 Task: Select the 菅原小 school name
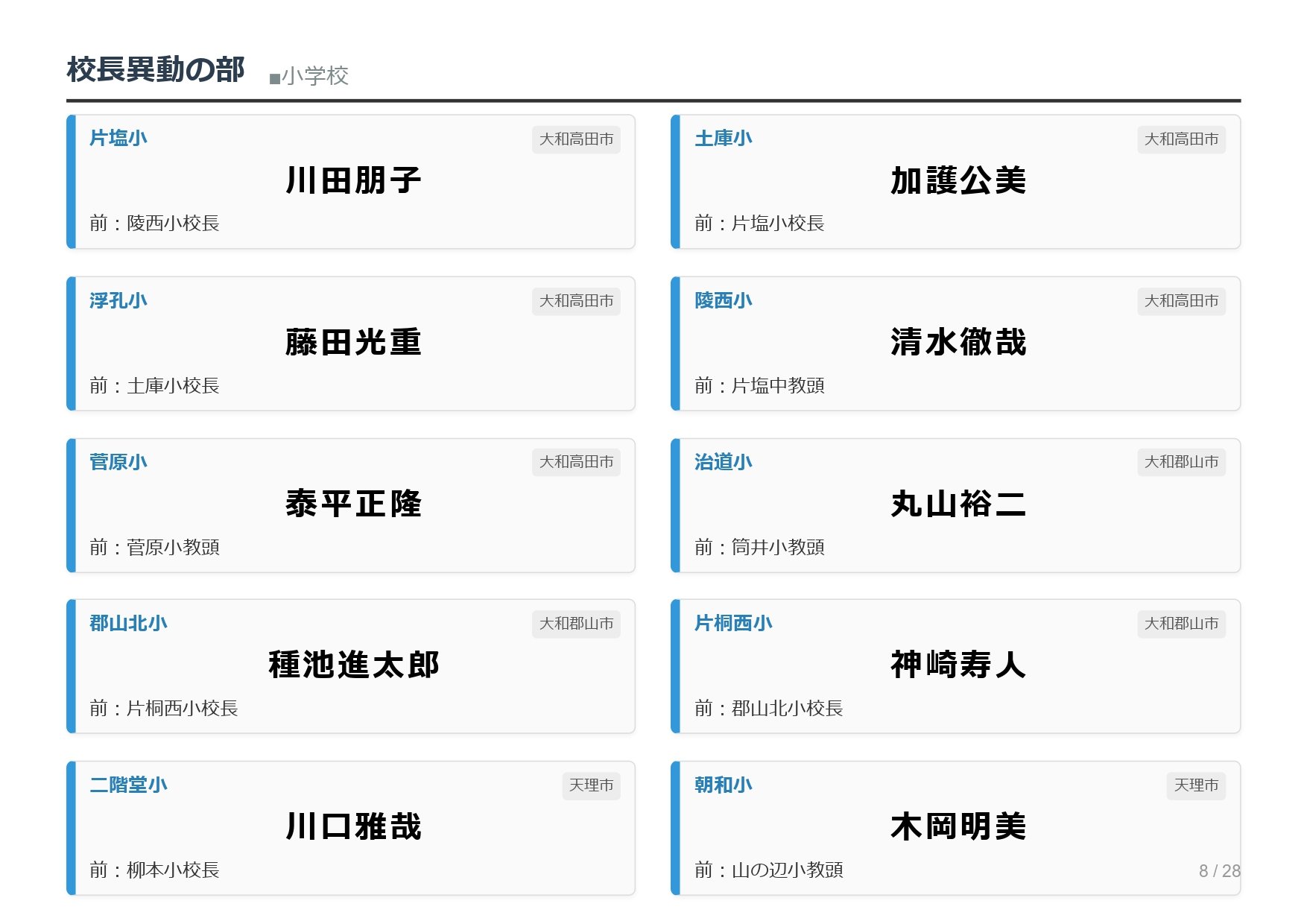[118, 462]
